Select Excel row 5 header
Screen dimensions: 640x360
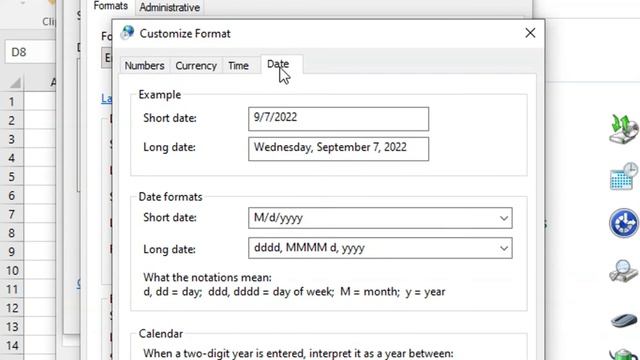tap(12, 176)
